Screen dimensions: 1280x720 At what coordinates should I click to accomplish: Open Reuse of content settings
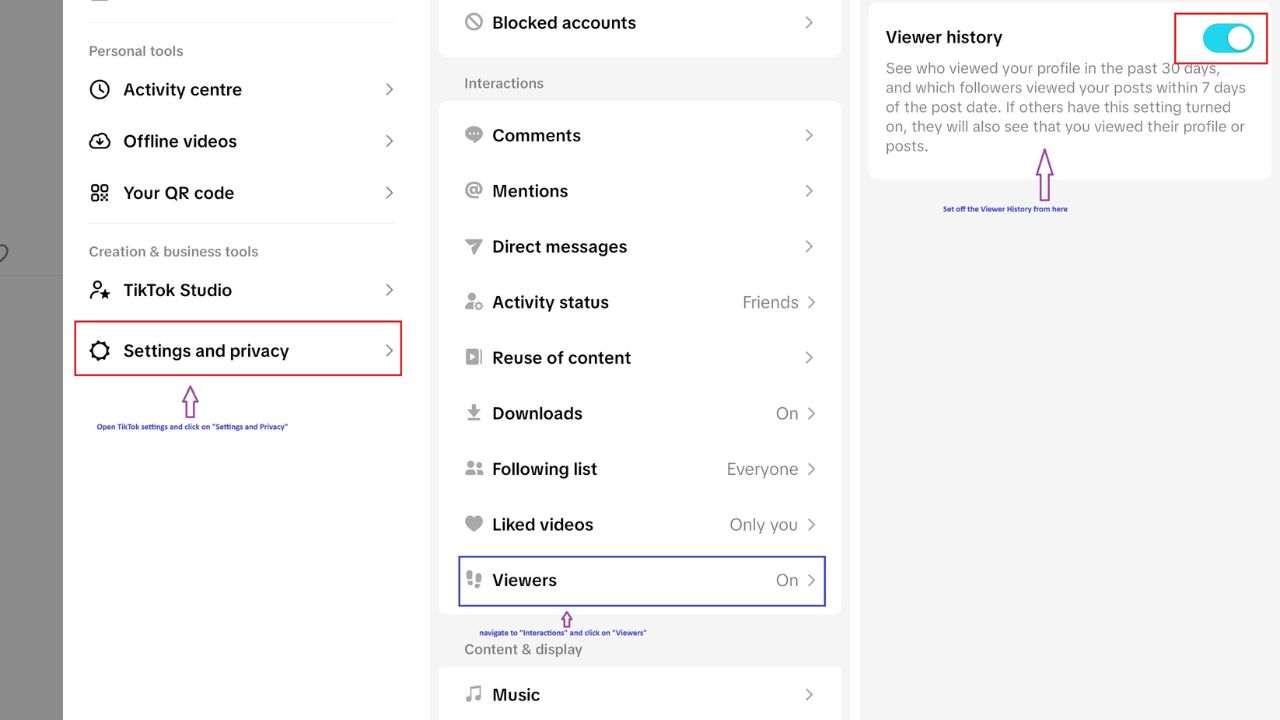click(x=640, y=357)
